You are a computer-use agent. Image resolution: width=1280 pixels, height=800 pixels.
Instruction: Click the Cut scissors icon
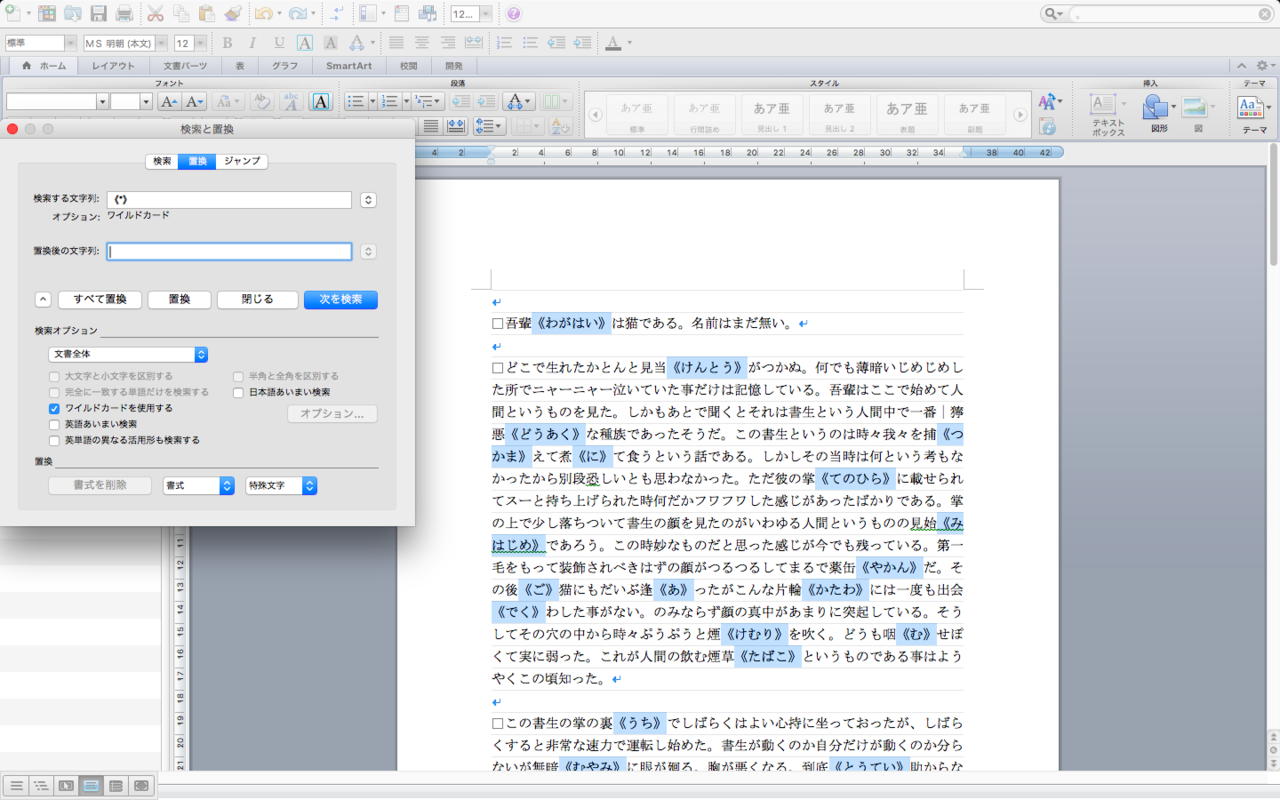click(x=155, y=14)
